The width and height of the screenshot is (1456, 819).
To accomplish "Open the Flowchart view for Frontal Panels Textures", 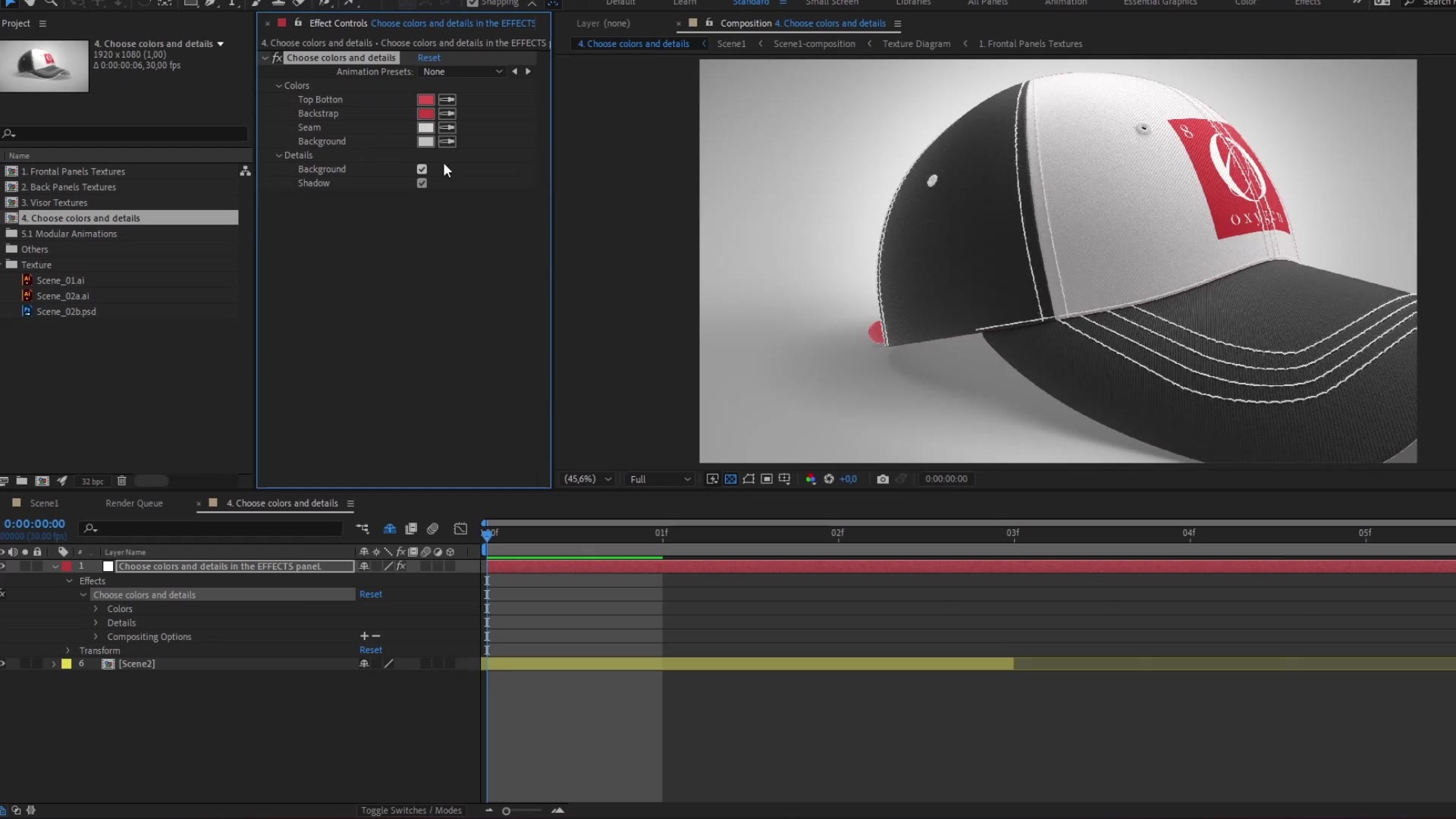I will 245,171.
